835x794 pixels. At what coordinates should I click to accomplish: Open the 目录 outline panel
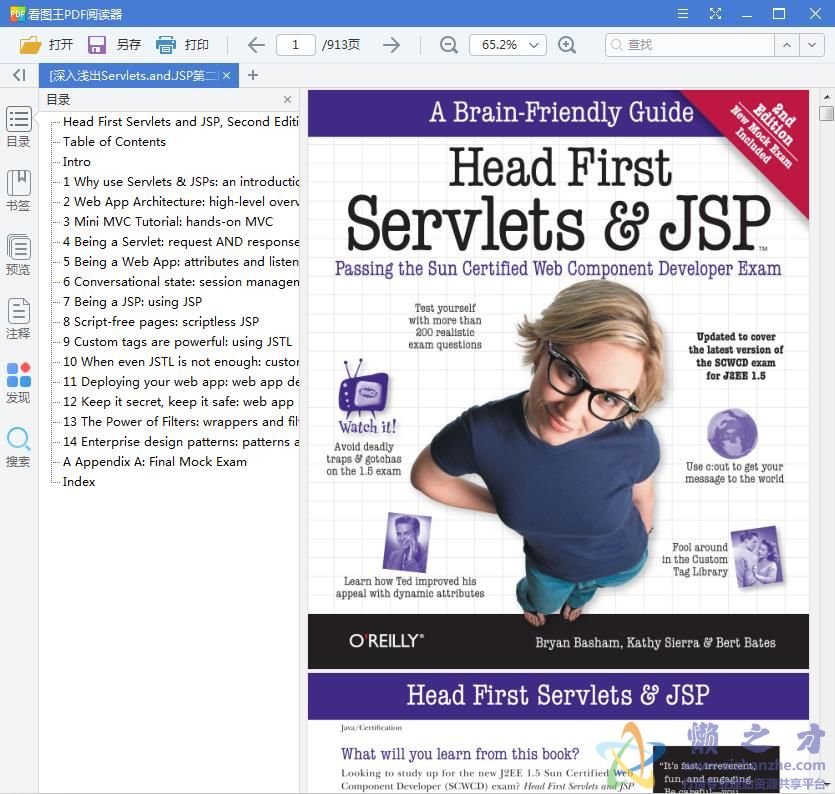19,127
